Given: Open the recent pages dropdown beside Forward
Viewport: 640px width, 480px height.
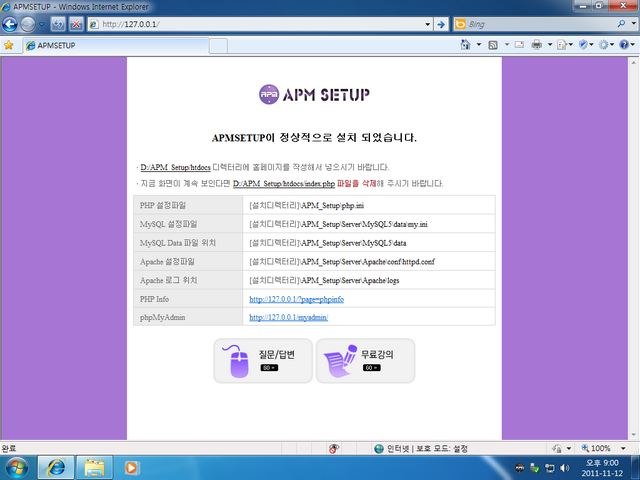Looking at the screenshot, I should 42,24.
